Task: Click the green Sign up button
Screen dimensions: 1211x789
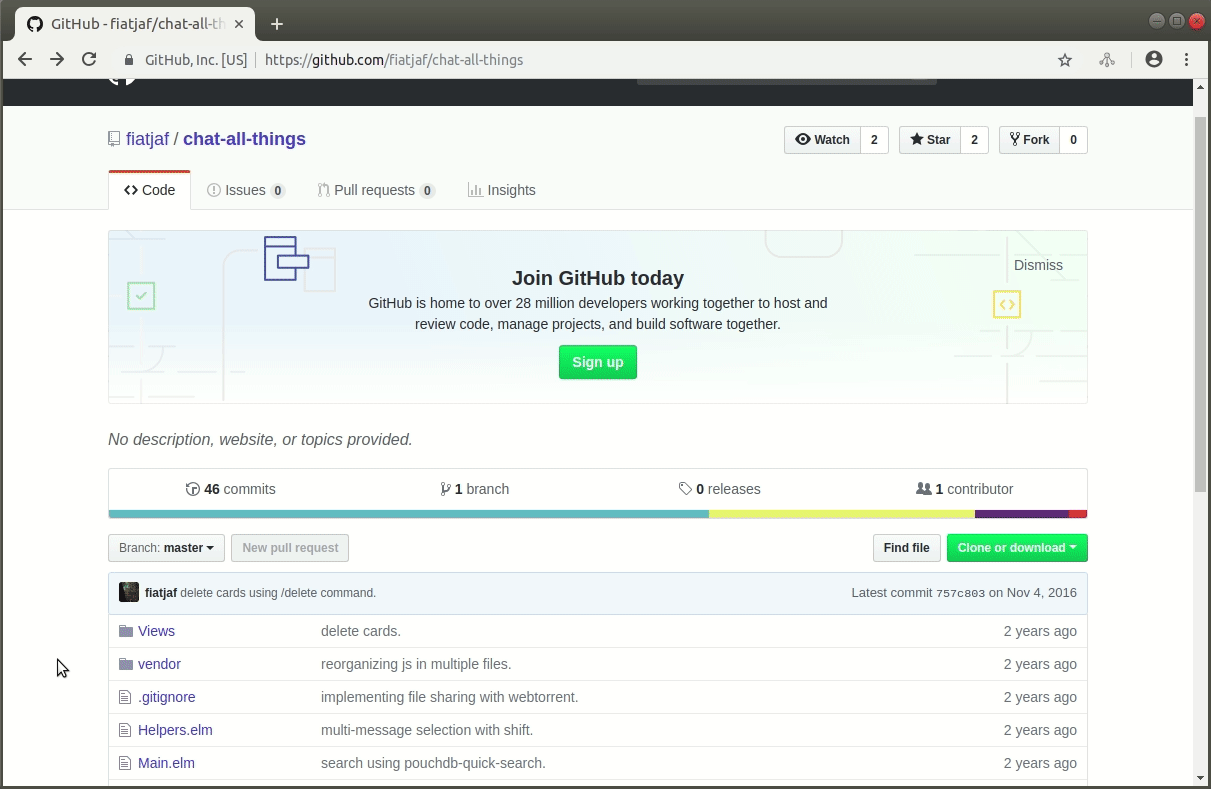Action: (x=598, y=362)
